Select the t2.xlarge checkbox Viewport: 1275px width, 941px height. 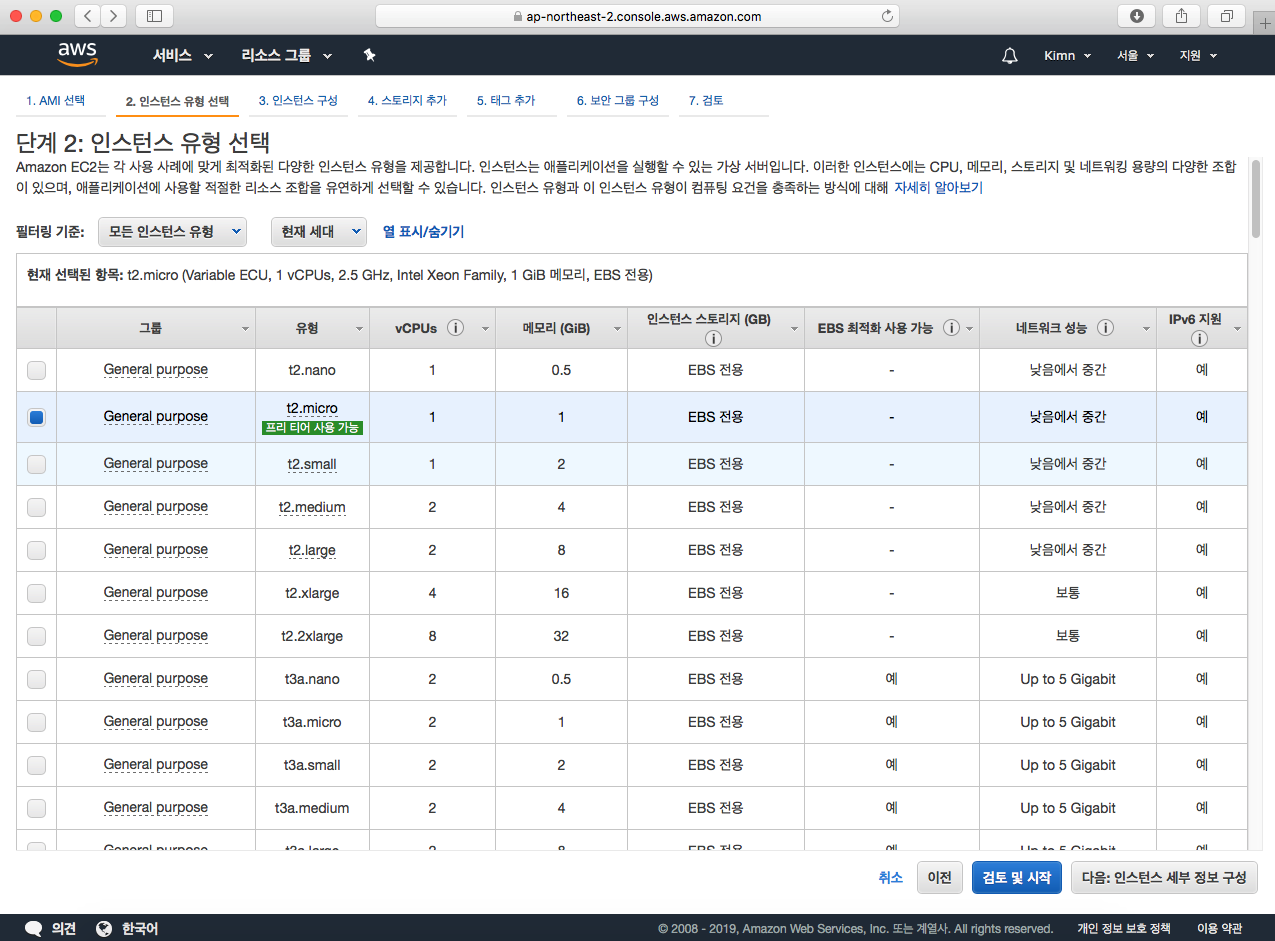coord(36,593)
